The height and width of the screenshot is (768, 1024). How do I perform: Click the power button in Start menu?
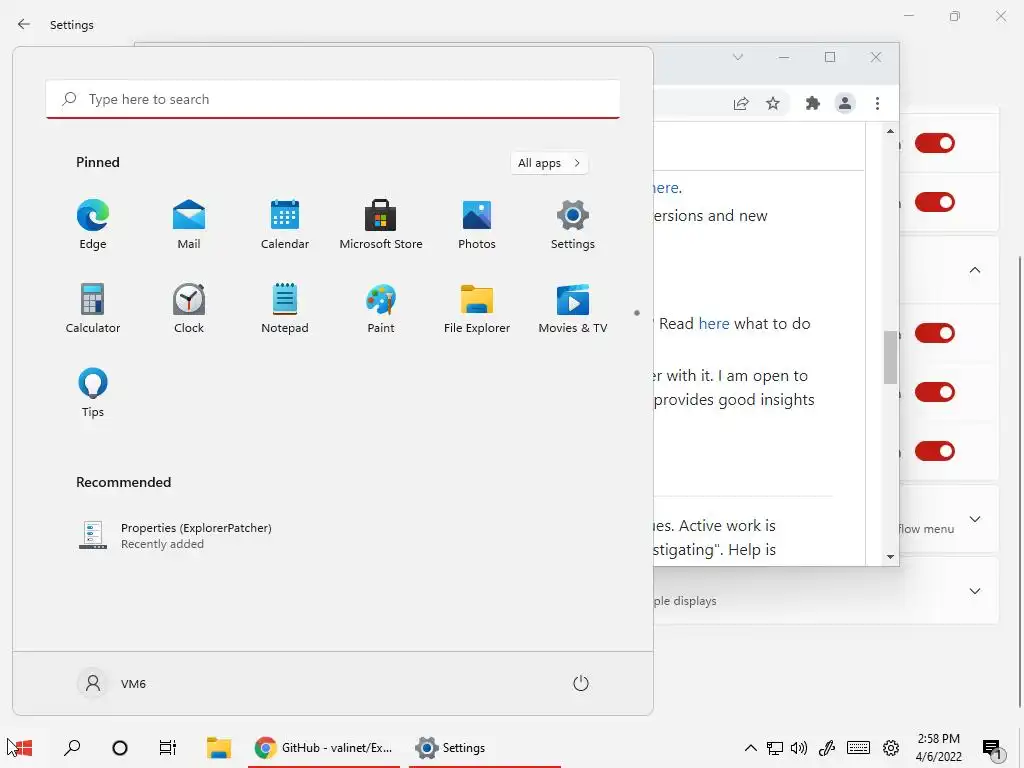(581, 683)
